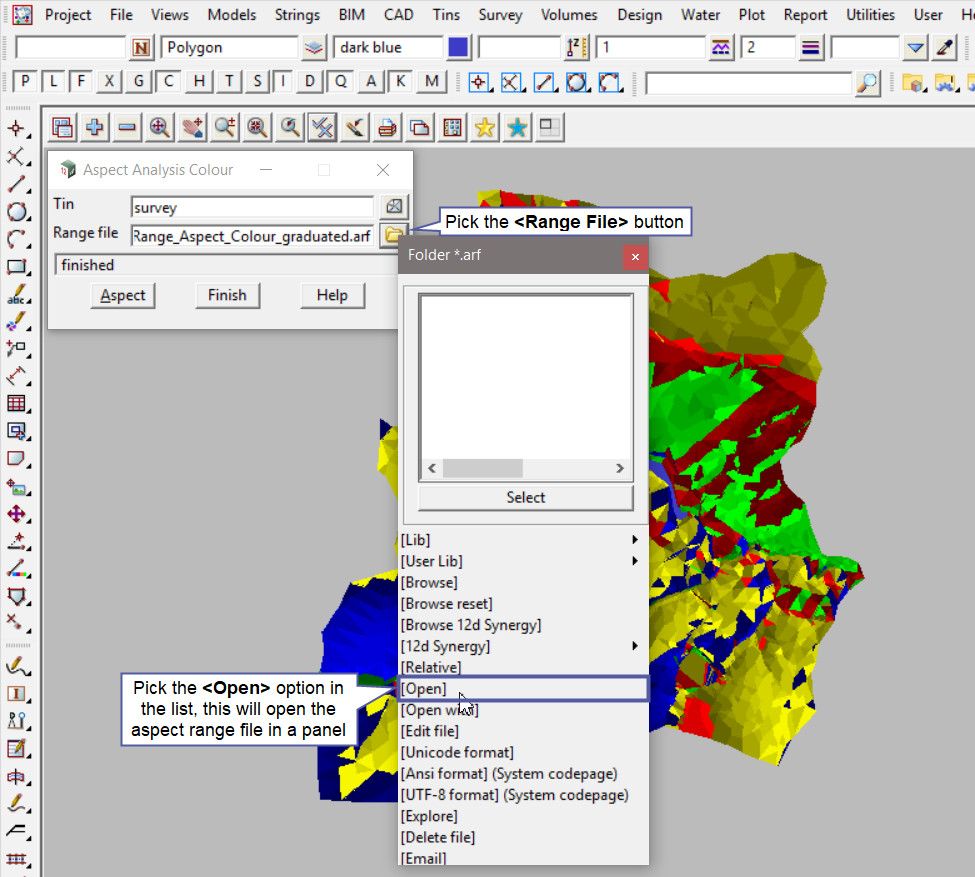Expand the [Lib] submenu arrow
This screenshot has height=877, width=975.
634,540
